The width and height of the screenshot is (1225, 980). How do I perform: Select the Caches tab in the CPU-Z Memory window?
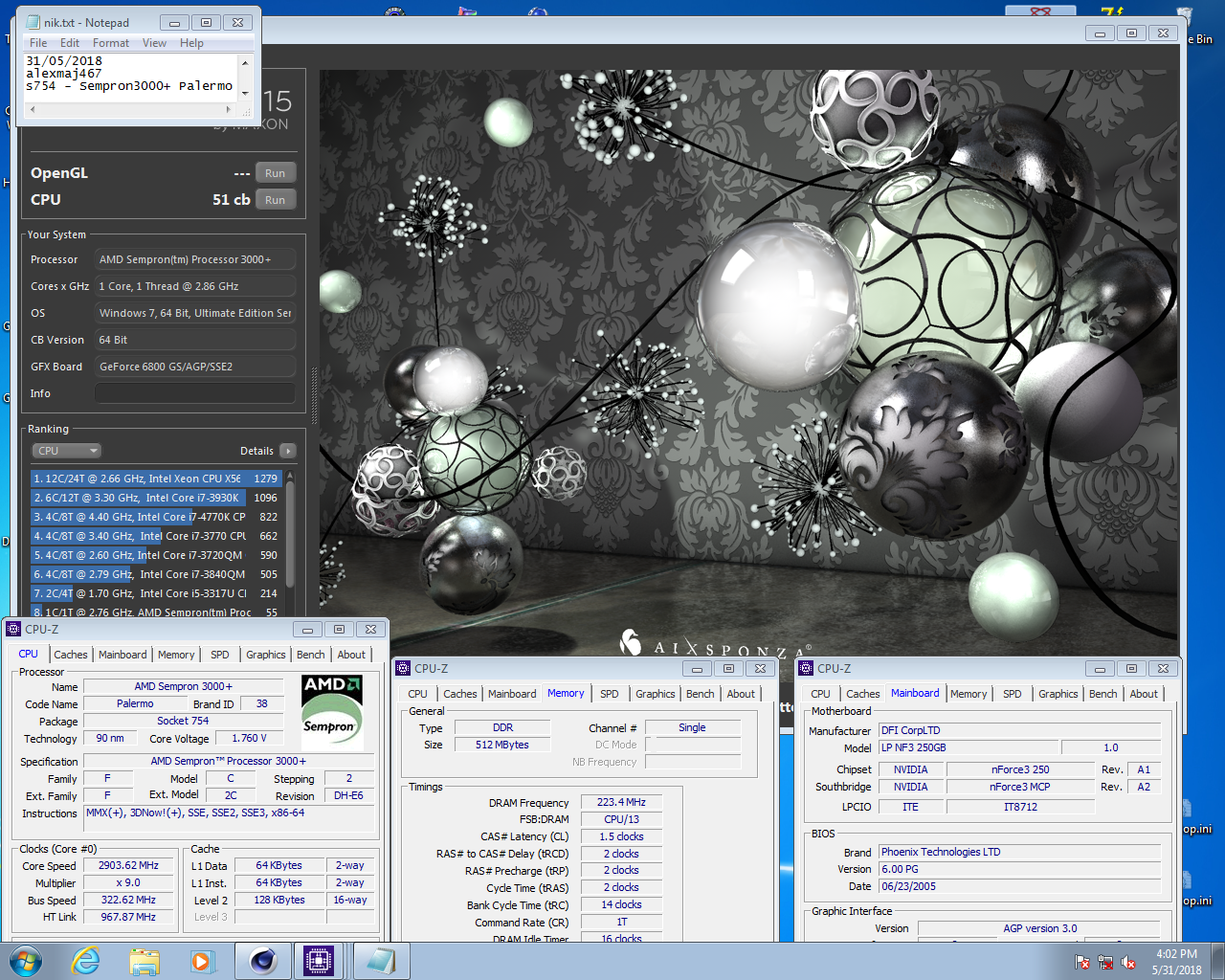[460, 694]
